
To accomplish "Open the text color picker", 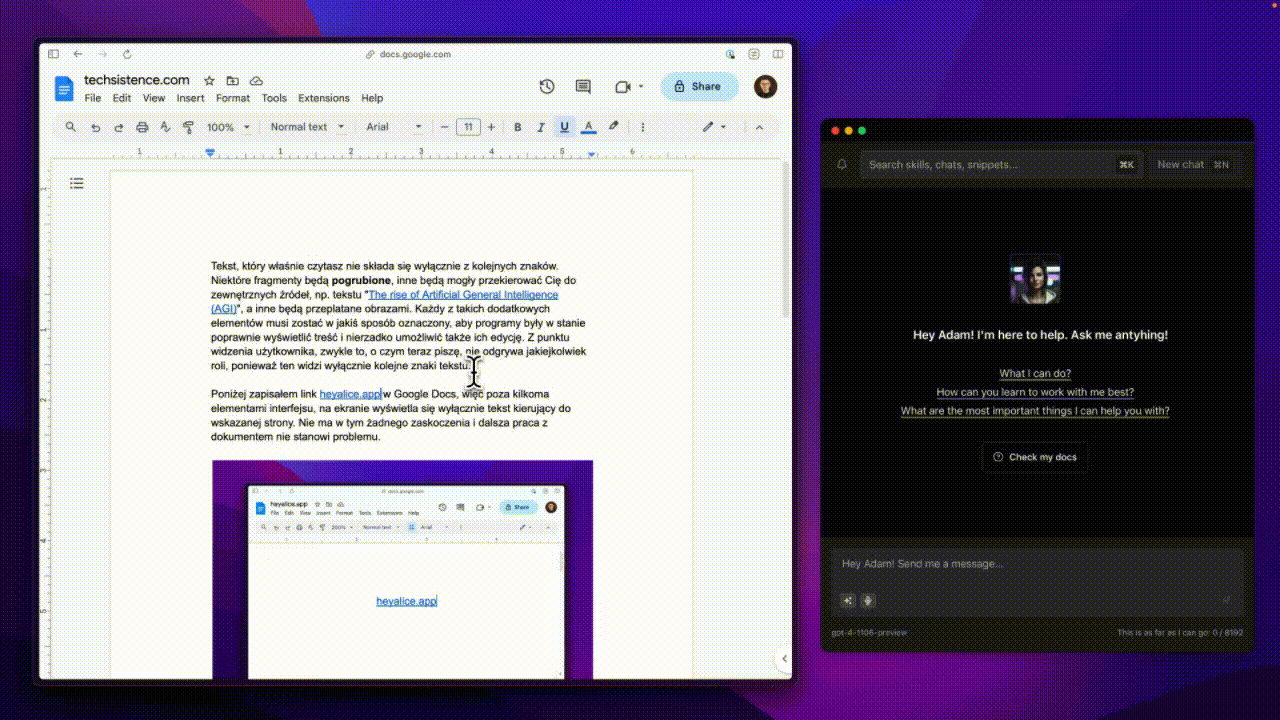I will (x=589, y=127).
